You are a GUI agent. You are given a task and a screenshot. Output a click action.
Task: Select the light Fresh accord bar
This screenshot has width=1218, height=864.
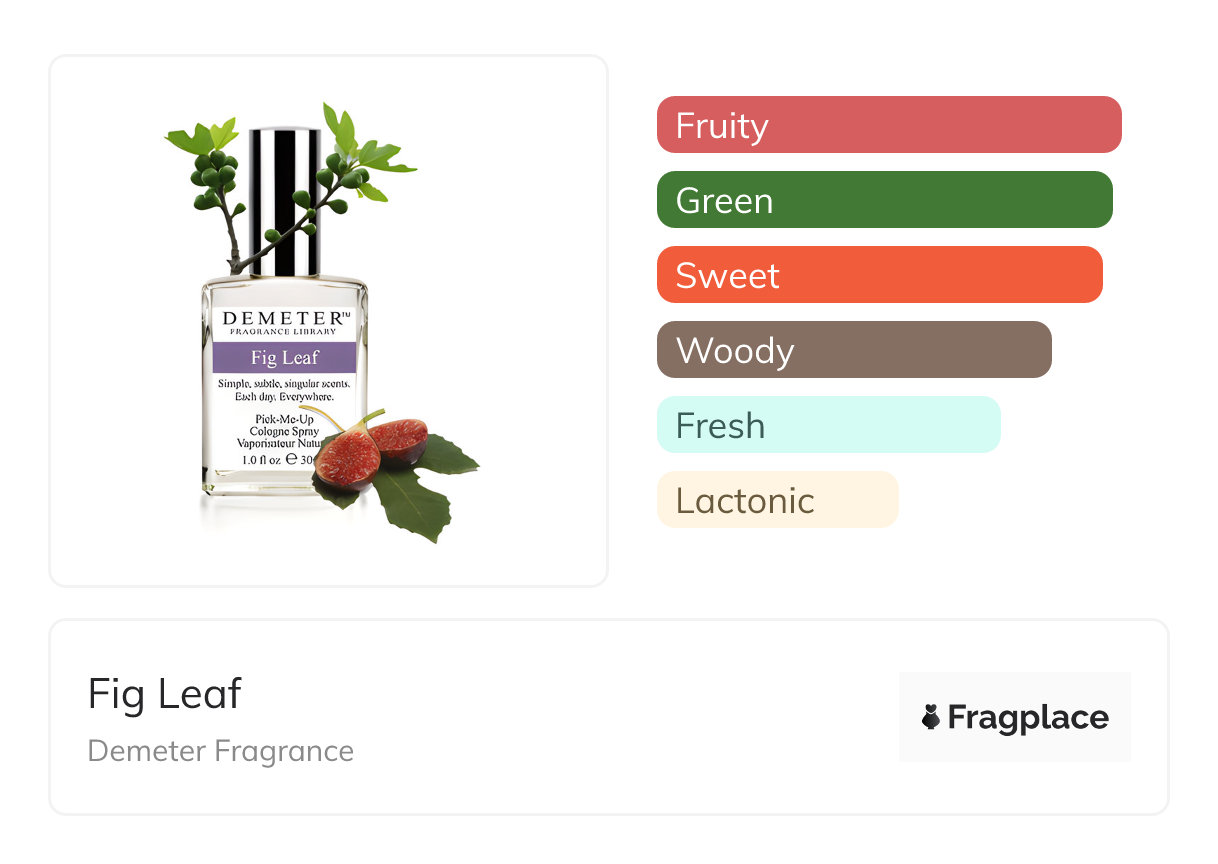point(828,425)
